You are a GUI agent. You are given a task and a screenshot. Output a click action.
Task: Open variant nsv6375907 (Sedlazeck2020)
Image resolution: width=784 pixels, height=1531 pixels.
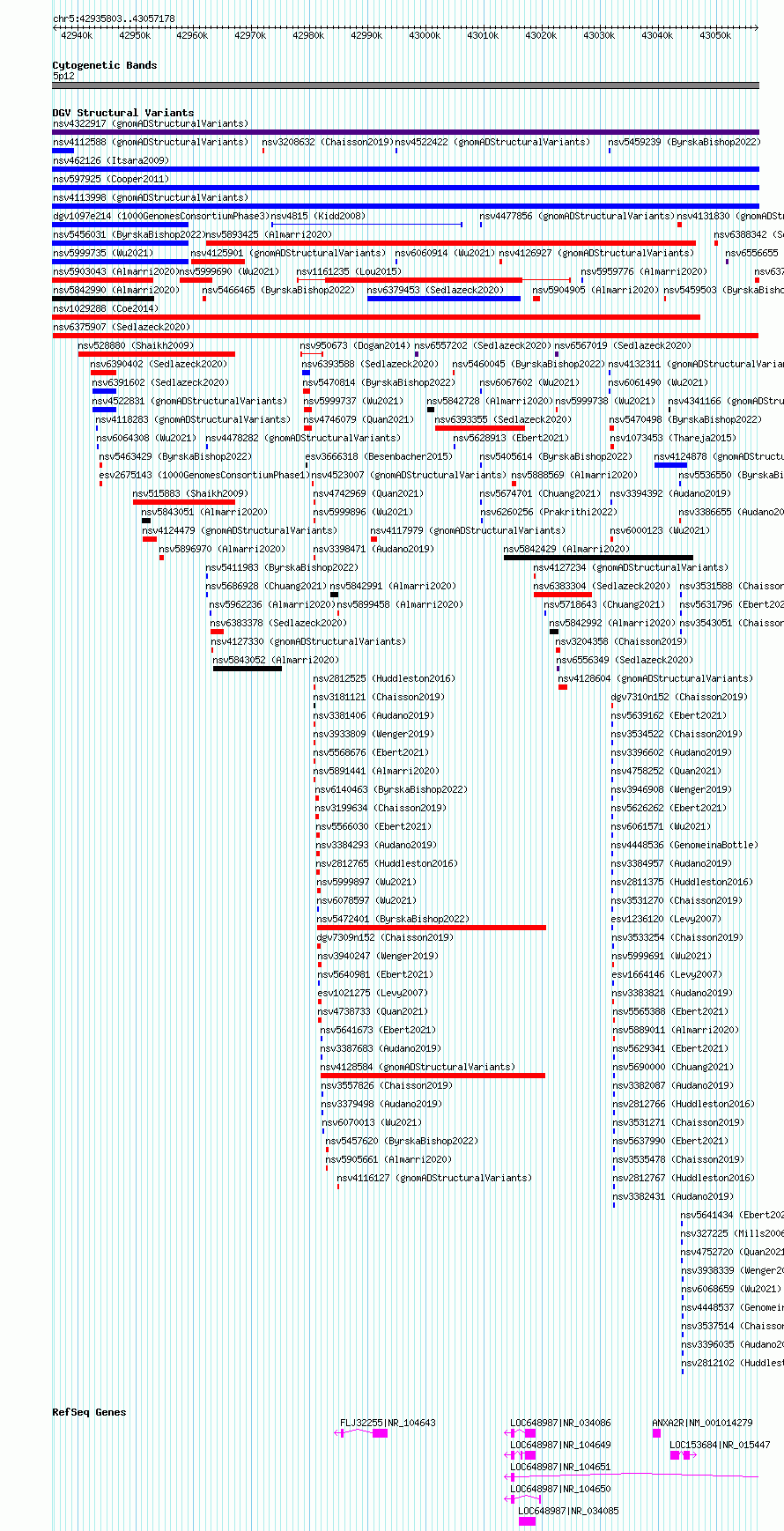point(121,327)
